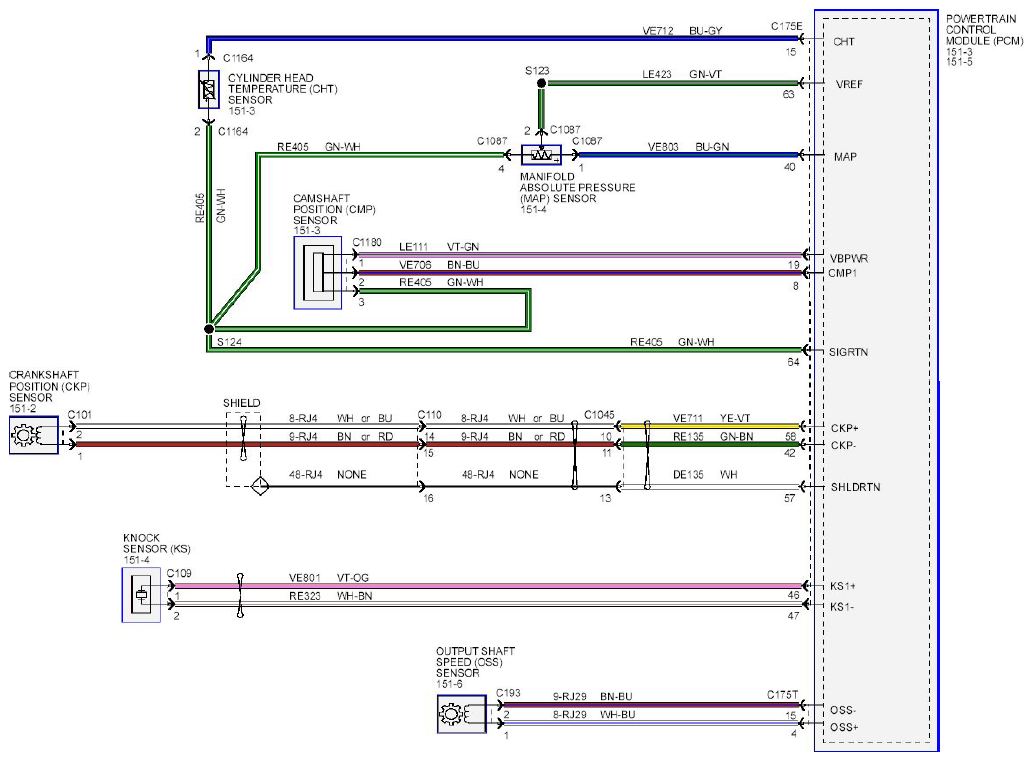The image size is (1033, 761).
Task: Click the VE801 wire circuit label
Action: tap(304, 578)
